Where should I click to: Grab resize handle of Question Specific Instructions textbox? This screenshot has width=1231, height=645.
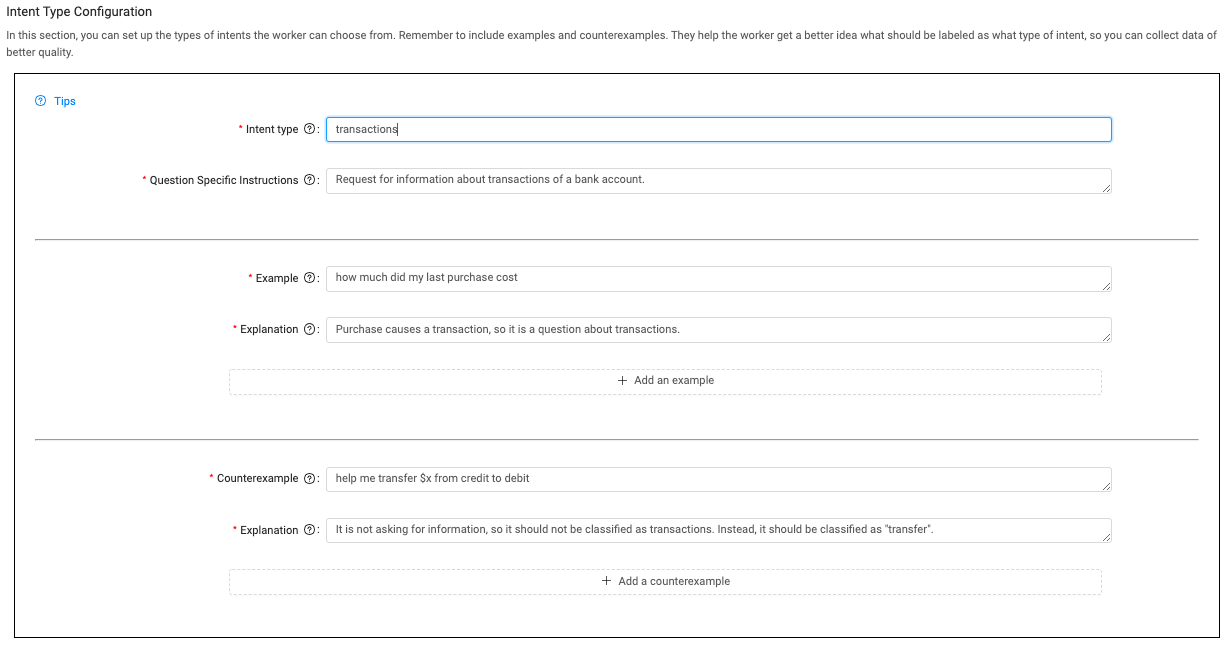click(x=1106, y=188)
